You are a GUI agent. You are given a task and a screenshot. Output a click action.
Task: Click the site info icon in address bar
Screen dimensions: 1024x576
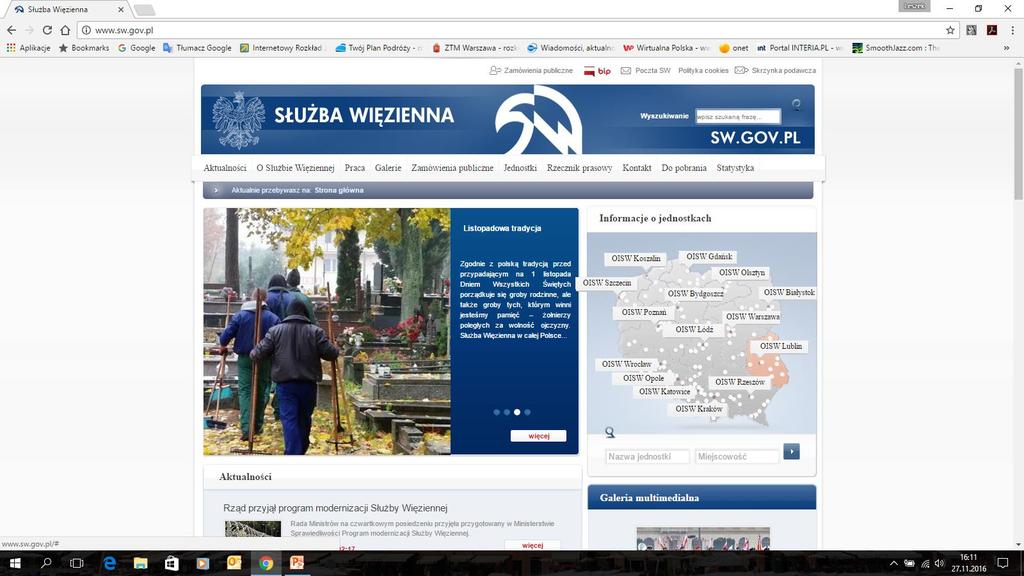coord(86,30)
